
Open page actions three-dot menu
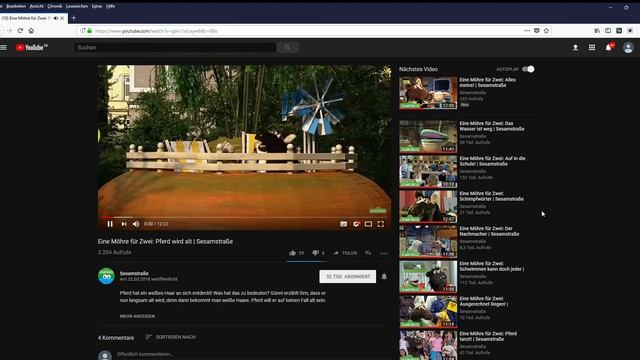(527, 31)
